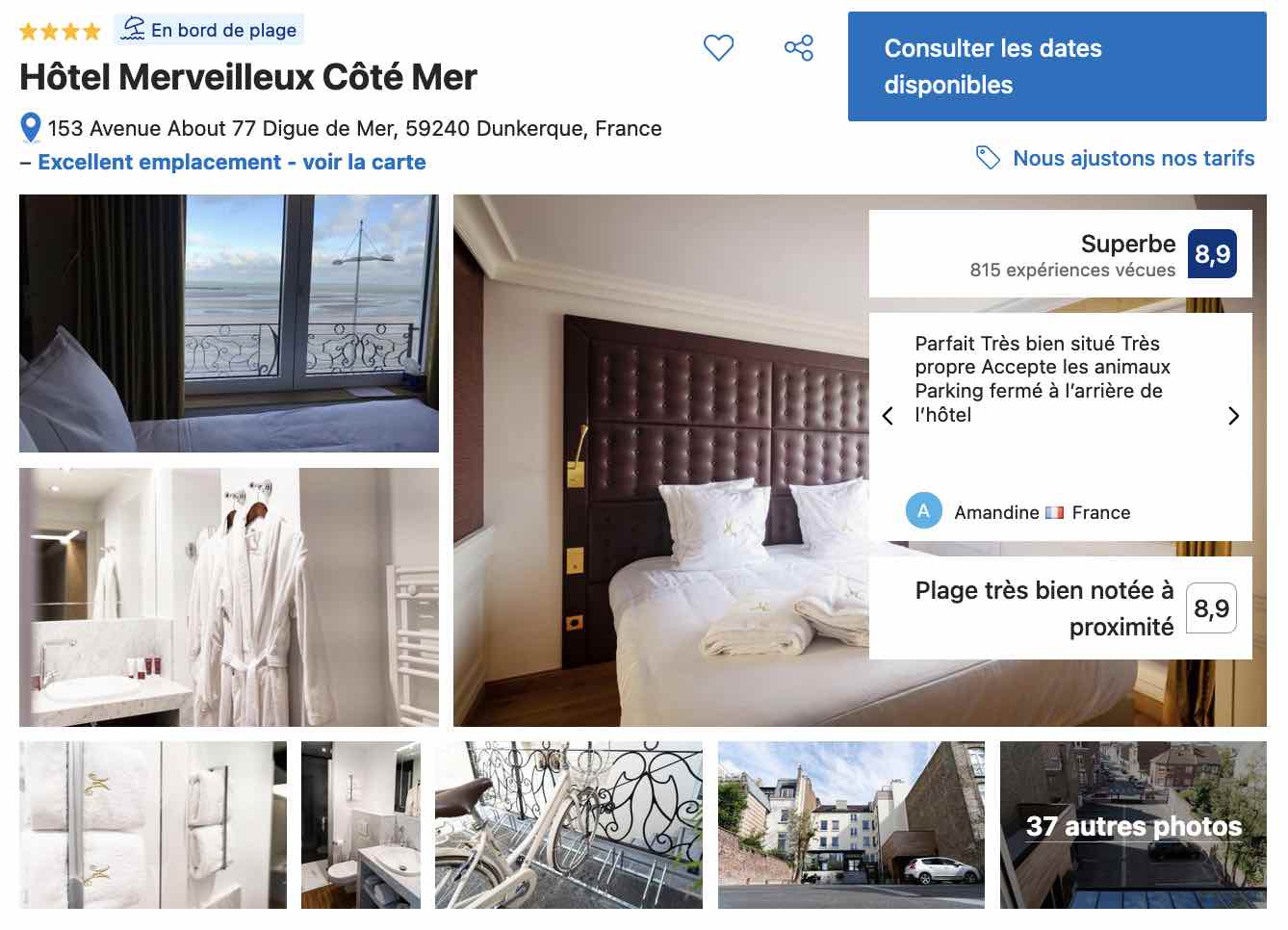Click the four-star rating icons

[x=60, y=31]
